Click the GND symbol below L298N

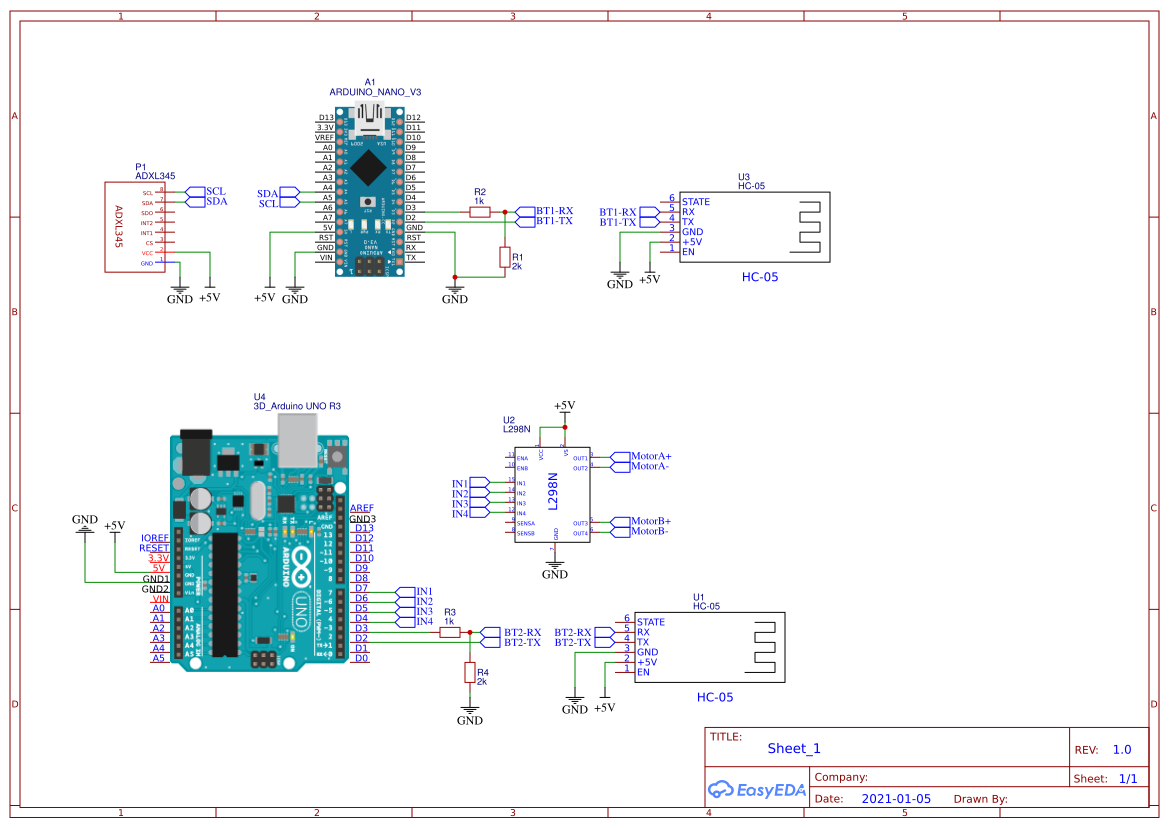554,570
